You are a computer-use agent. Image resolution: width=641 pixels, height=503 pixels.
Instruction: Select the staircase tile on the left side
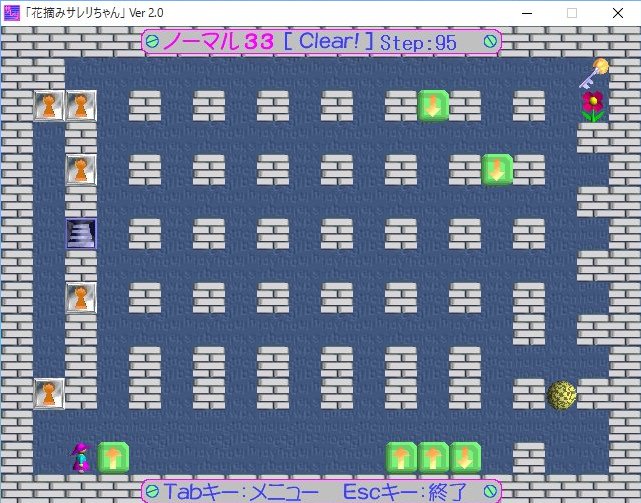point(81,233)
